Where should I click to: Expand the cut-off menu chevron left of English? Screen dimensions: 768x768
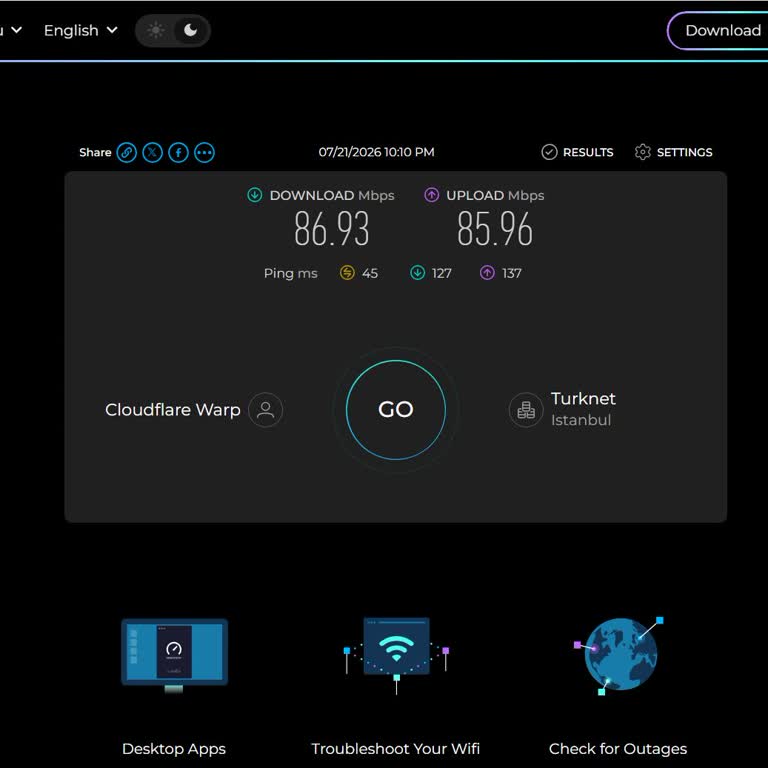(x=17, y=30)
